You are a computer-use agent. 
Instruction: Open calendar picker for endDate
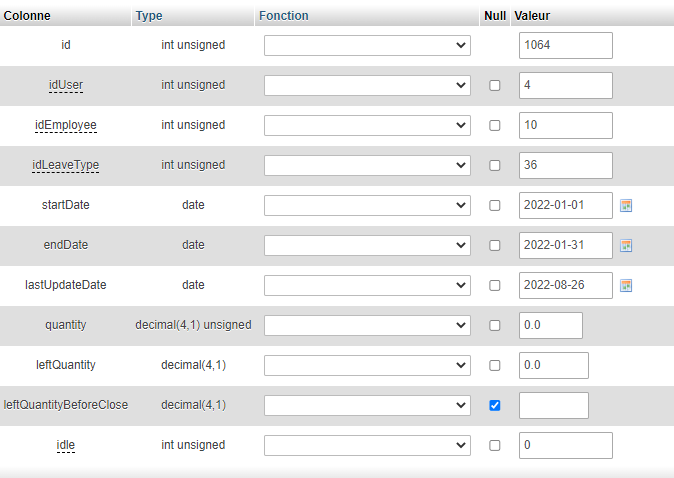pyautogui.click(x=627, y=245)
